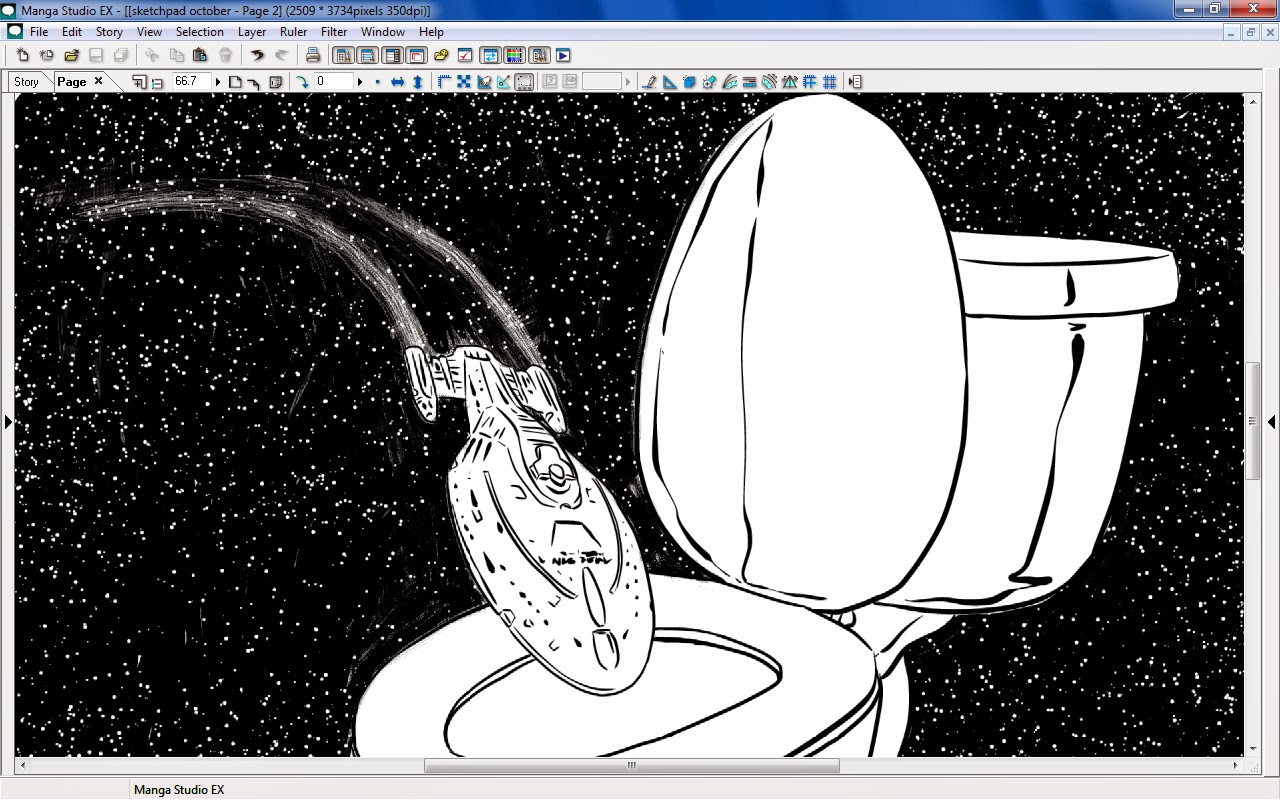Toggle the rainbow color bars panel button
Screen dimensions: 1280x800
point(515,56)
